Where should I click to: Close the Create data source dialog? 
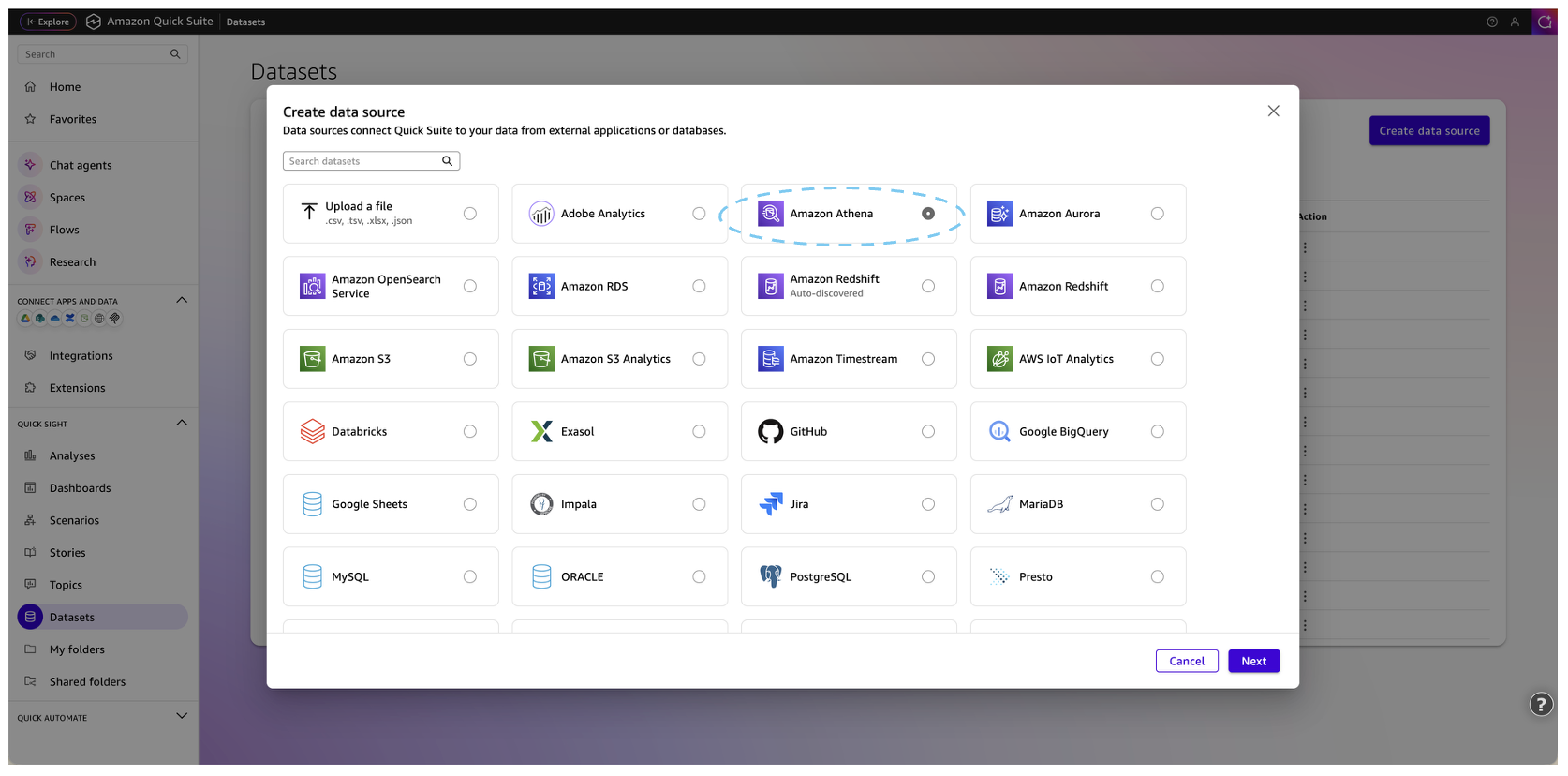click(x=1273, y=111)
